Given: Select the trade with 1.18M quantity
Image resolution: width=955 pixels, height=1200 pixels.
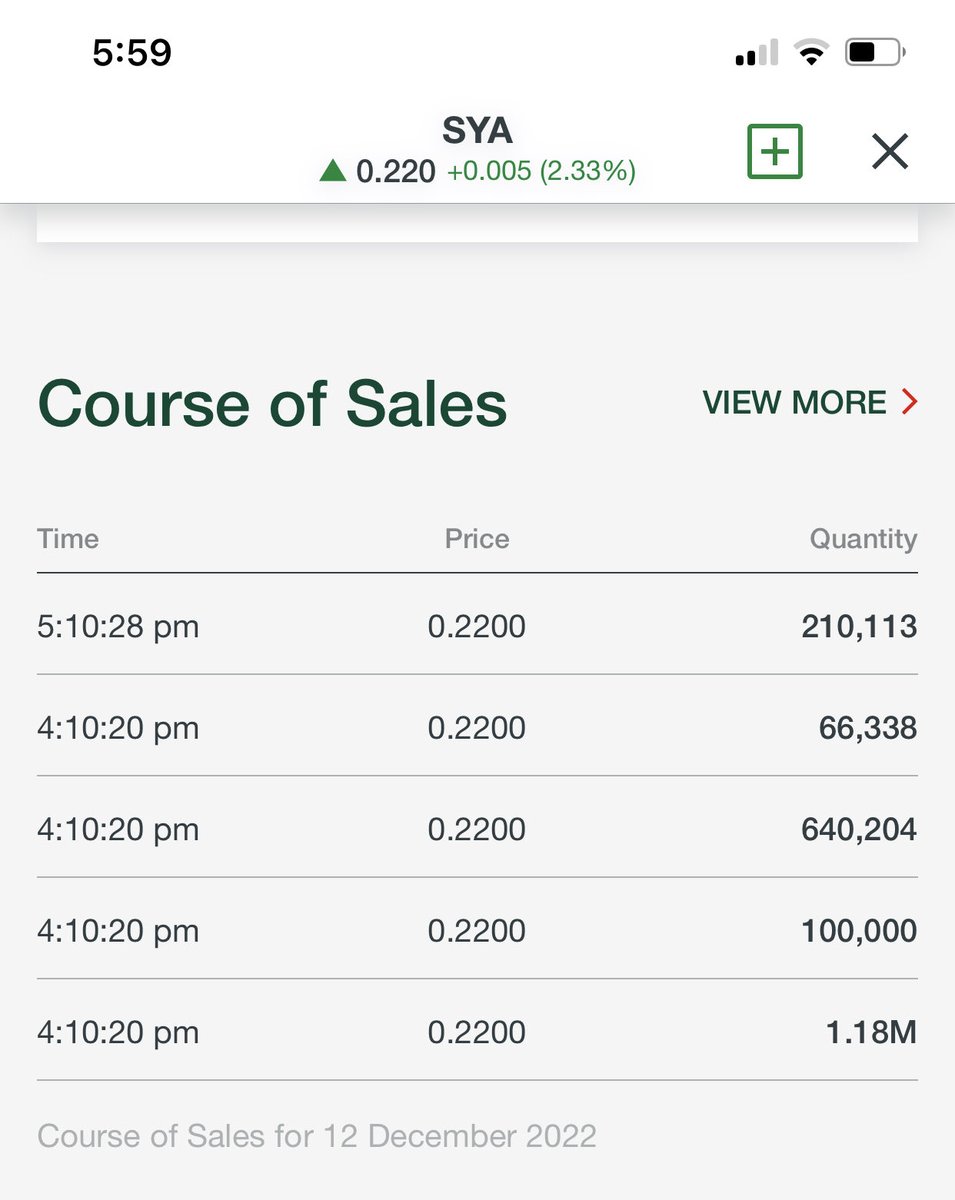Looking at the screenshot, I should (477, 1031).
